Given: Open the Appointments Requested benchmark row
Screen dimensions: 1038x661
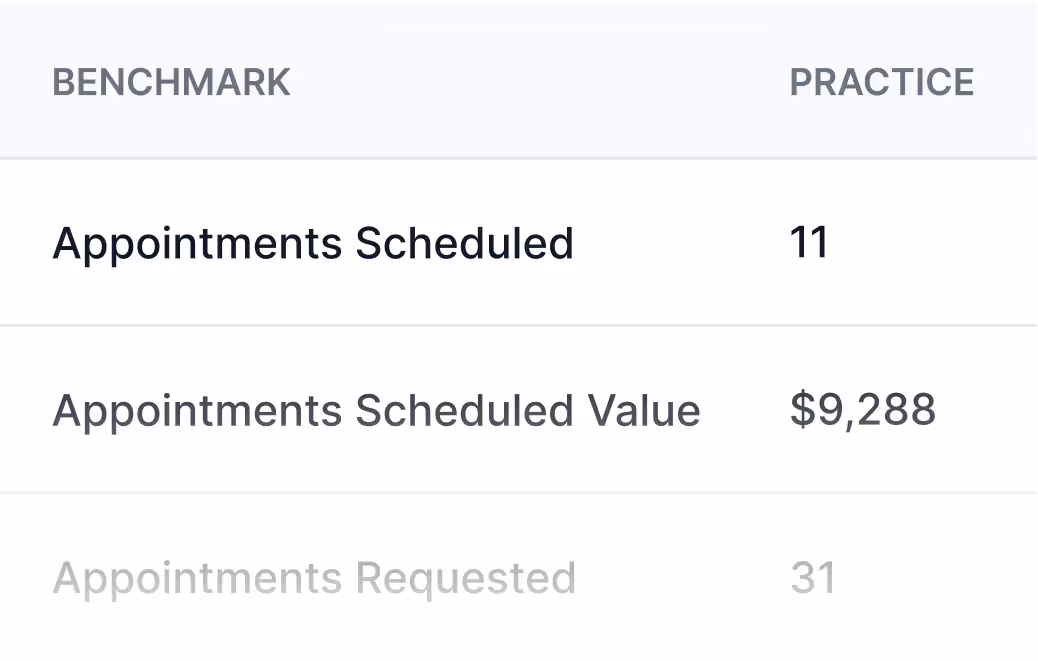Looking at the screenshot, I should click(x=518, y=577).
